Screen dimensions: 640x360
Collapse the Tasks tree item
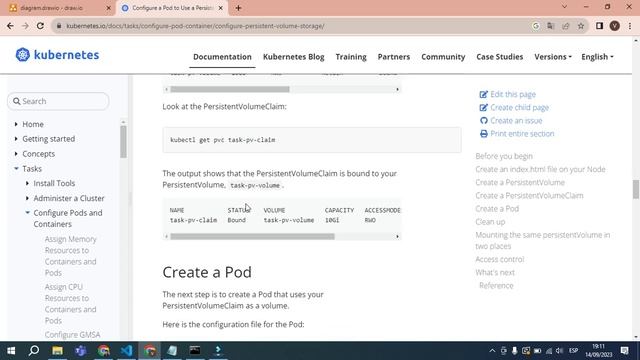click(16, 169)
